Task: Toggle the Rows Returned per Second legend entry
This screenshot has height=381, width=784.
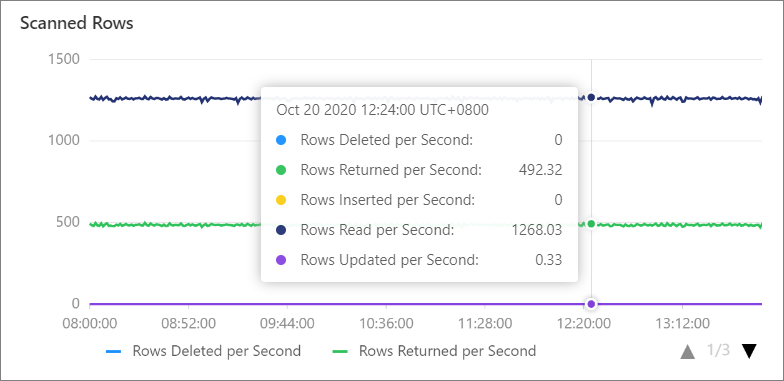Action: click(x=434, y=351)
